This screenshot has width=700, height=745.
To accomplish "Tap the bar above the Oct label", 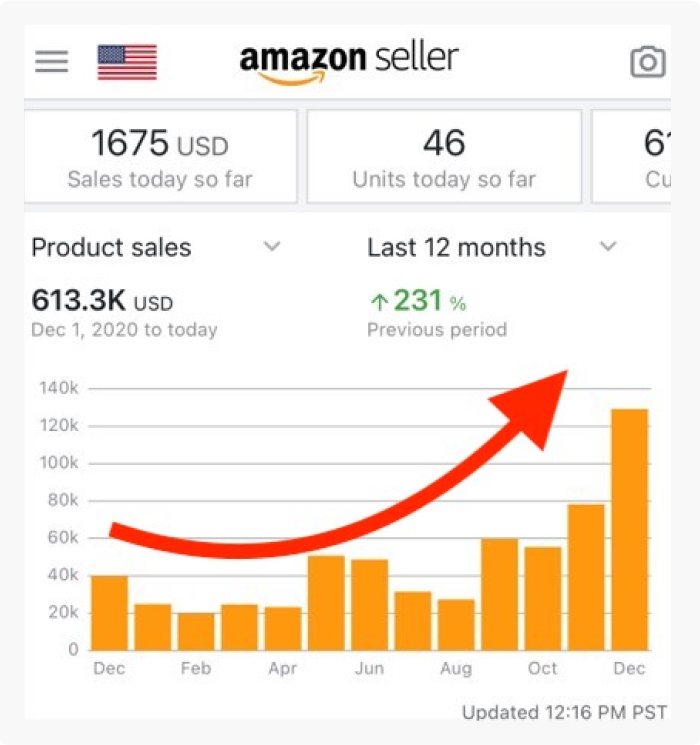I will coord(543,599).
